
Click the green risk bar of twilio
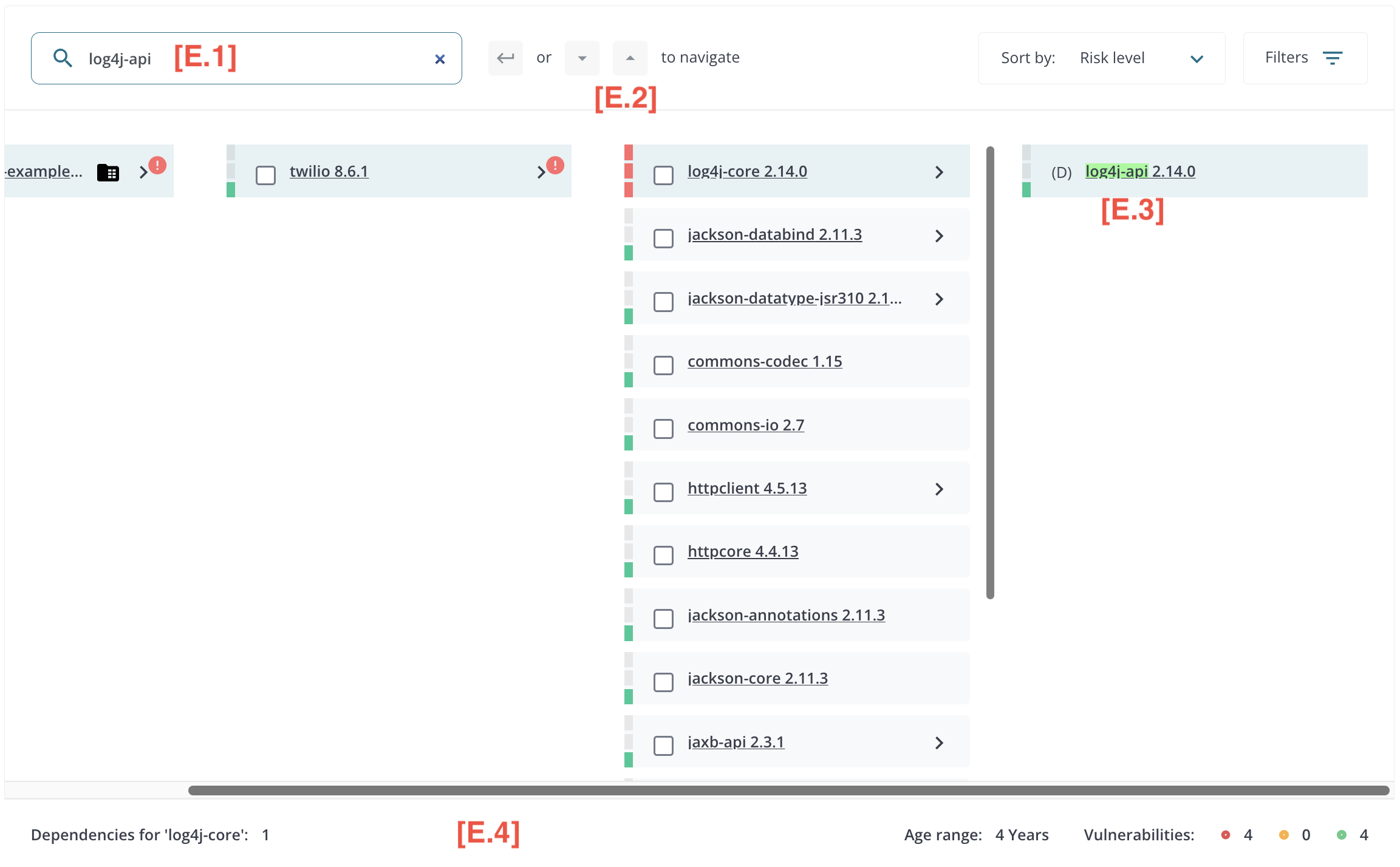coord(231,189)
